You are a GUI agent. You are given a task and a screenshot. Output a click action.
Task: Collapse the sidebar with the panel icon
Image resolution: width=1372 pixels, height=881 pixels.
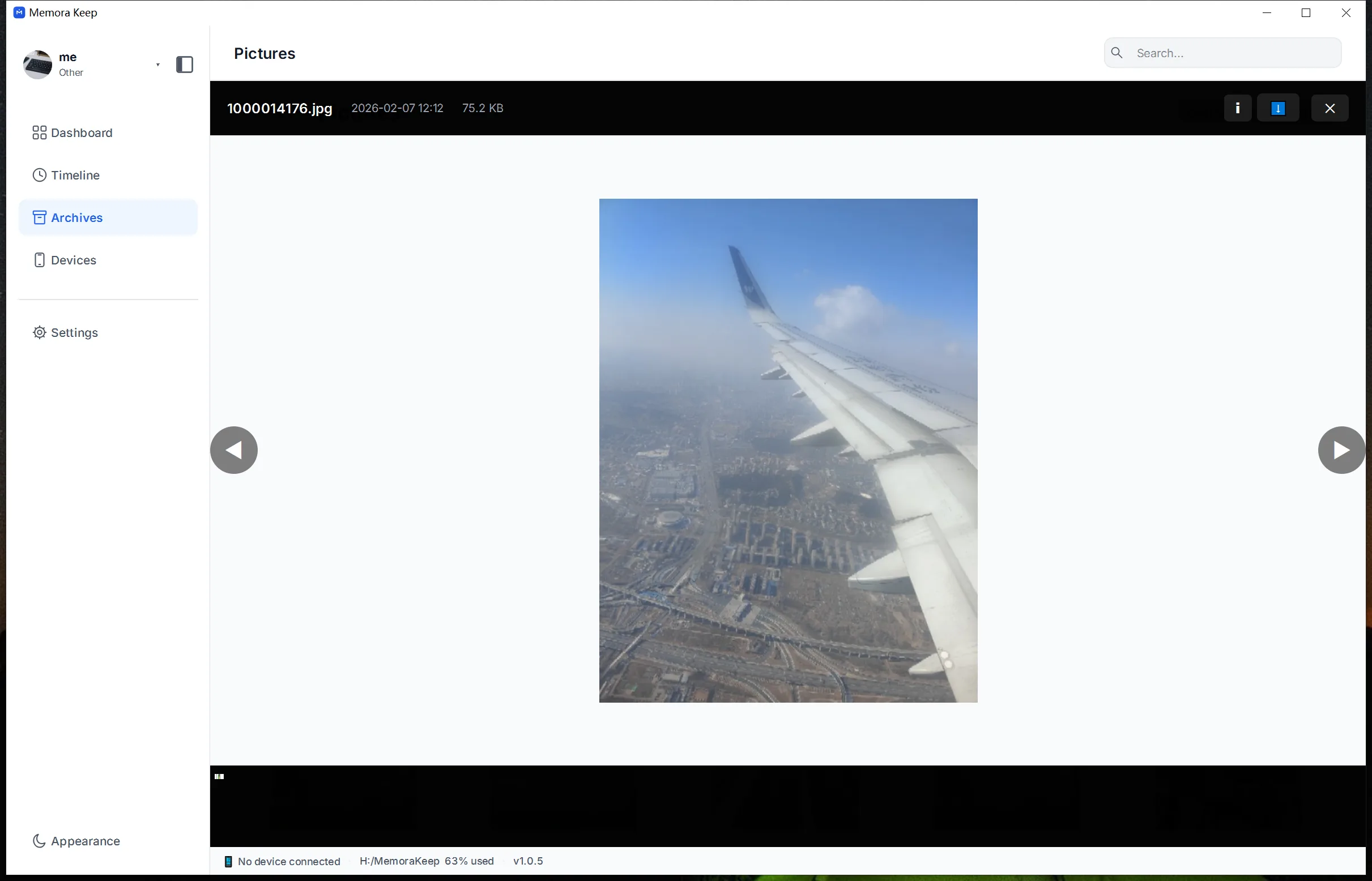(x=184, y=65)
